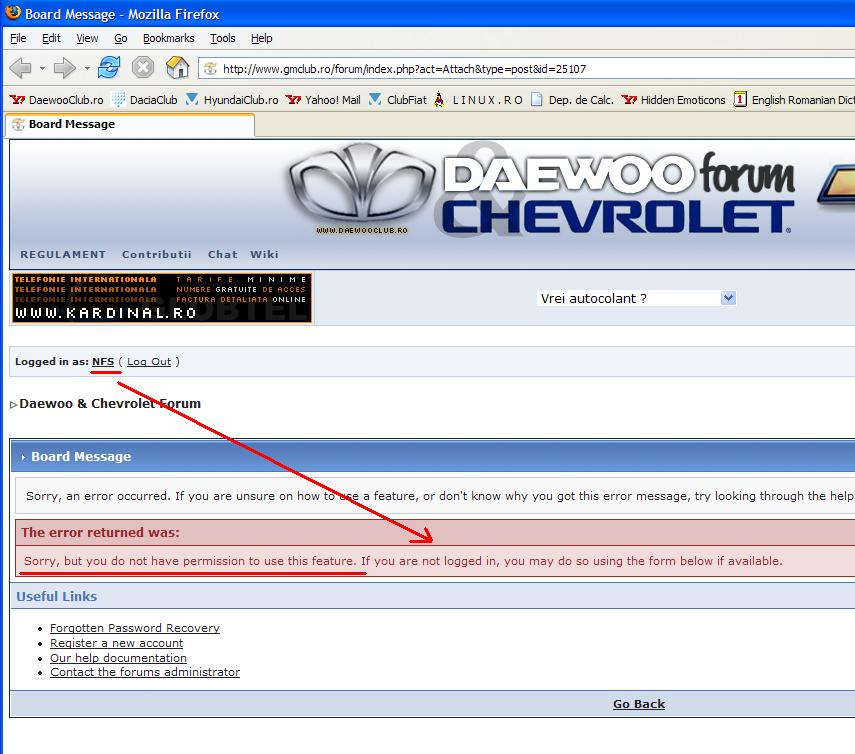The image size is (855, 754).
Task: Expand the Daewoo & Chevrolet Forum breadcrumb arrow
Action: point(14,405)
